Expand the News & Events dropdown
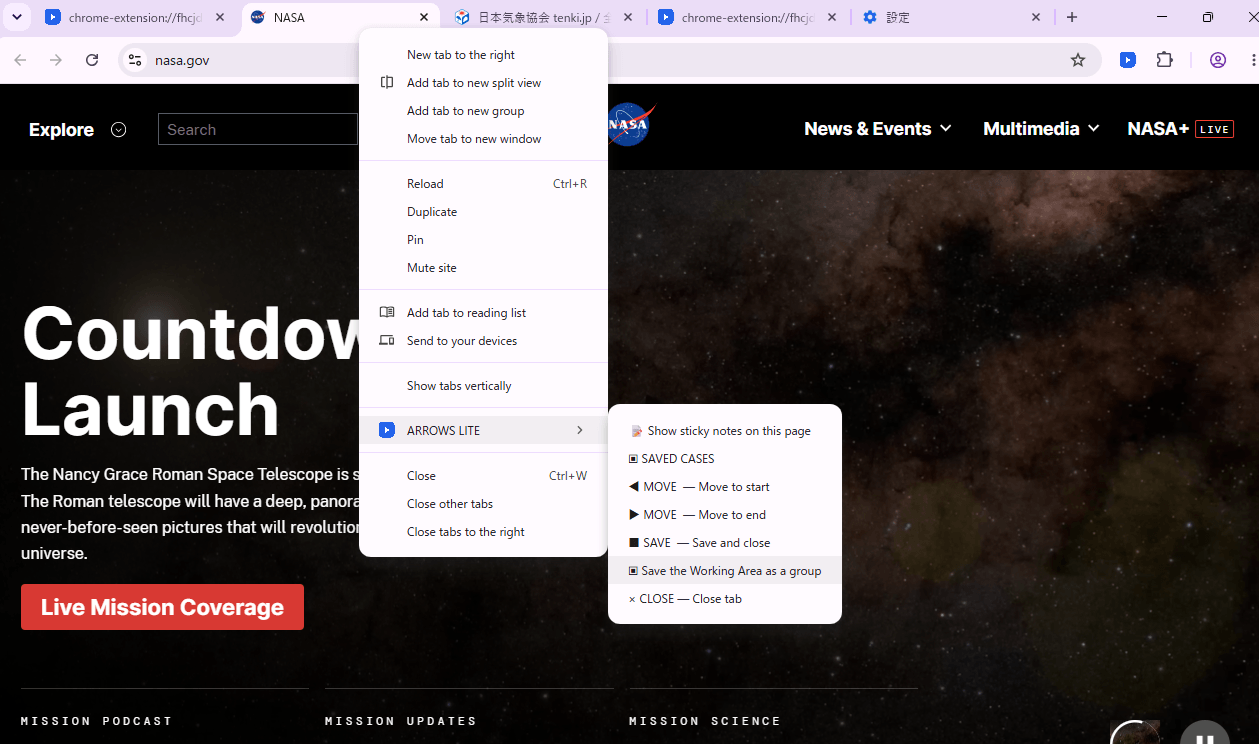1259x744 pixels. (x=878, y=129)
